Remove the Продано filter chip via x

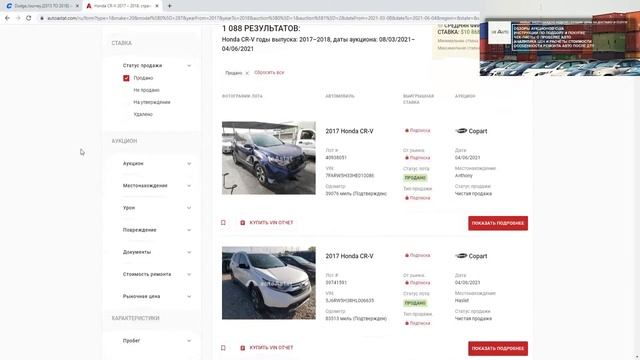coord(247,73)
